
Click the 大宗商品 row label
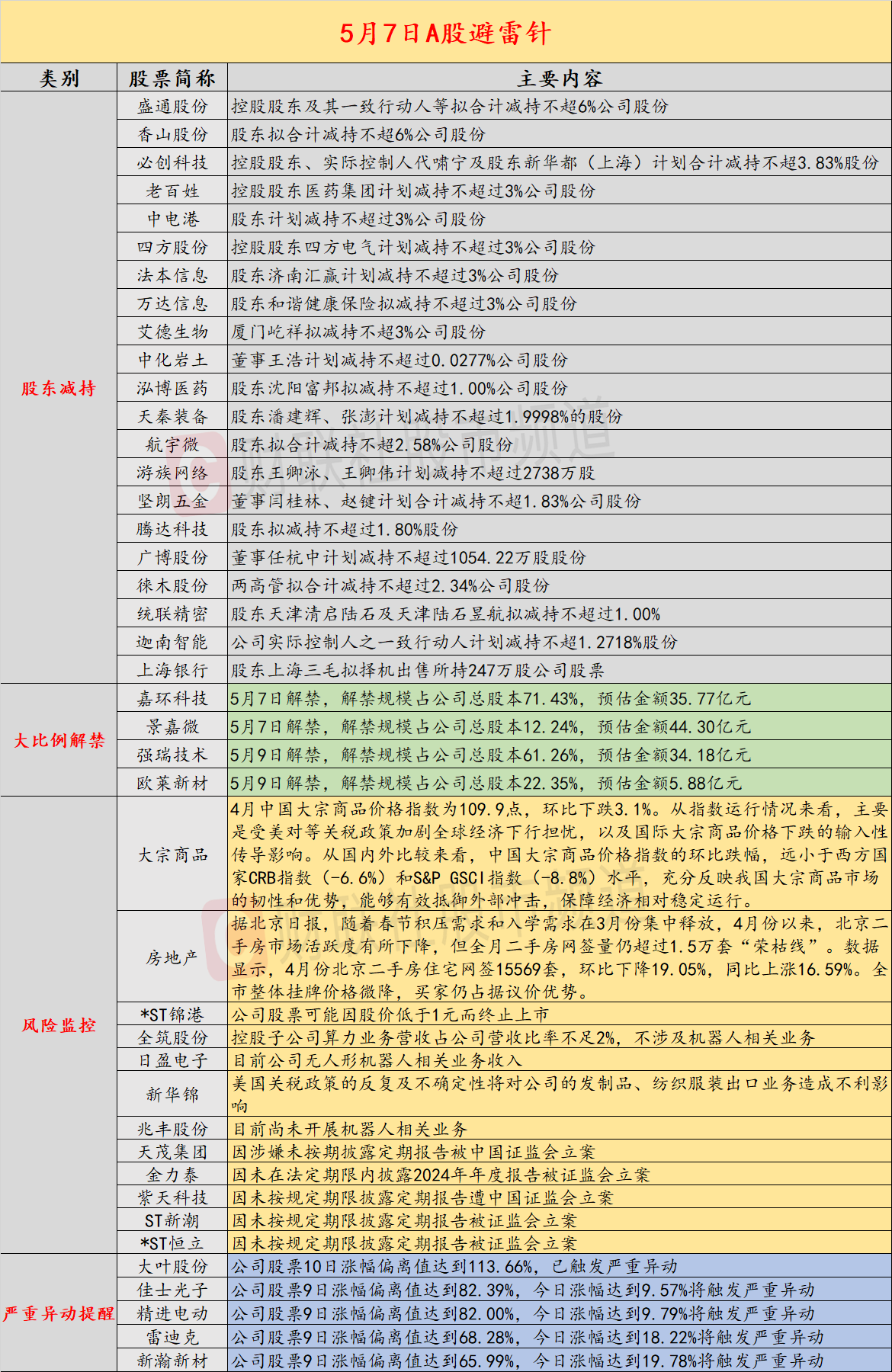tap(172, 855)
